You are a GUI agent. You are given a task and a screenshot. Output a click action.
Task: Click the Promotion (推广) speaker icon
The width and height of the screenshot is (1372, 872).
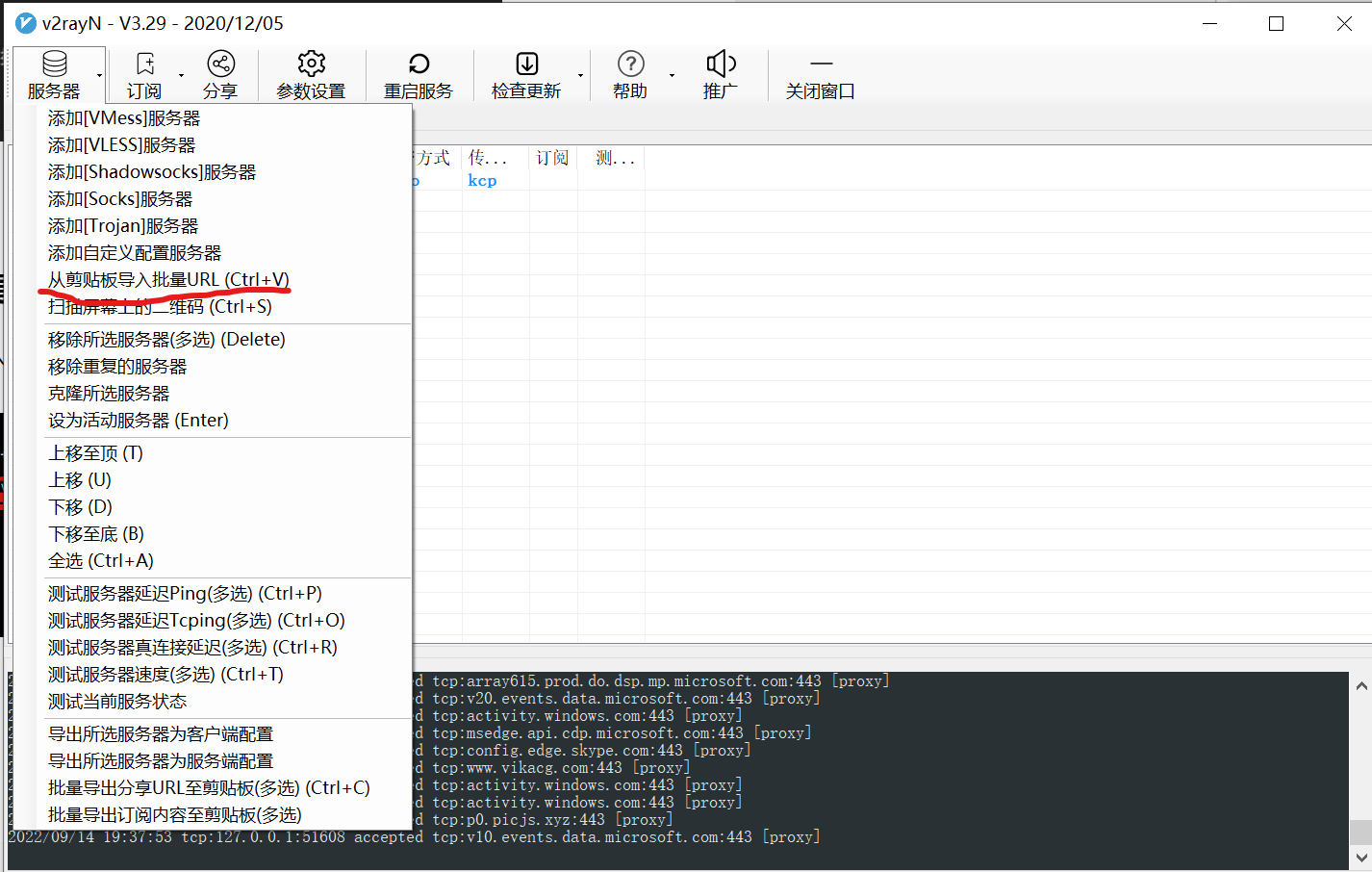coord(721,64)
